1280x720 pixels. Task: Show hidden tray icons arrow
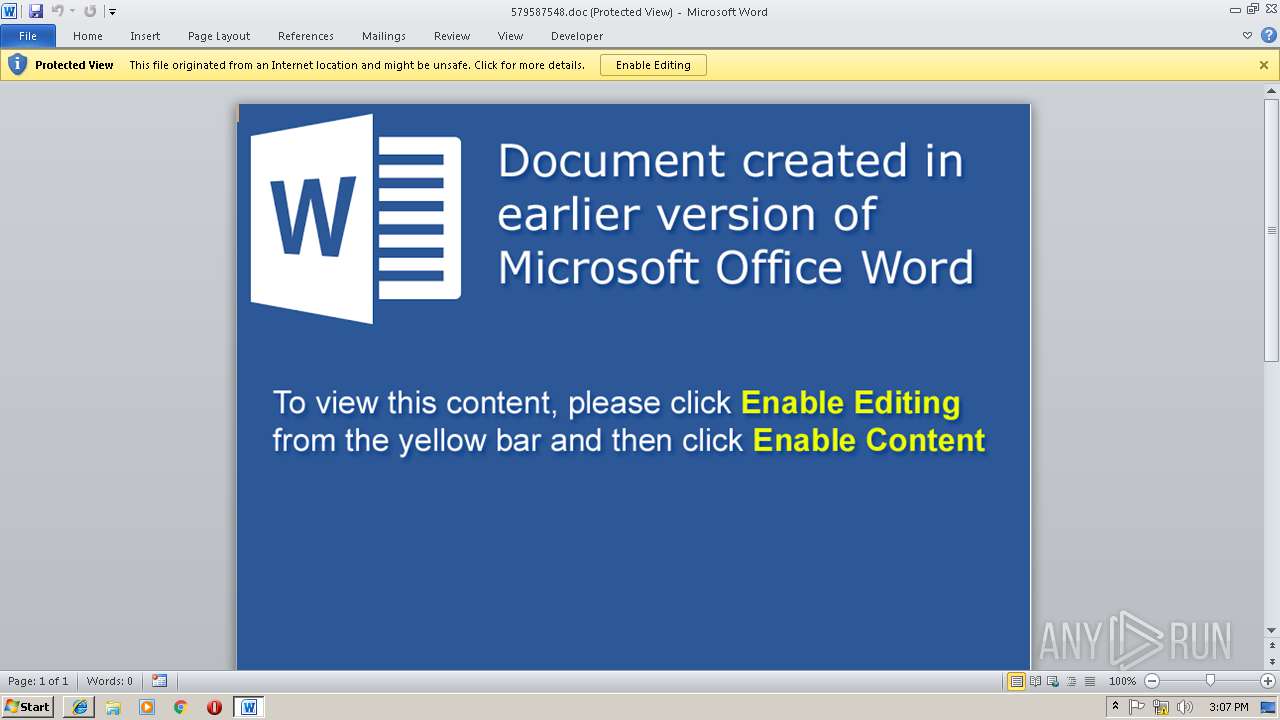point(1115,707)
